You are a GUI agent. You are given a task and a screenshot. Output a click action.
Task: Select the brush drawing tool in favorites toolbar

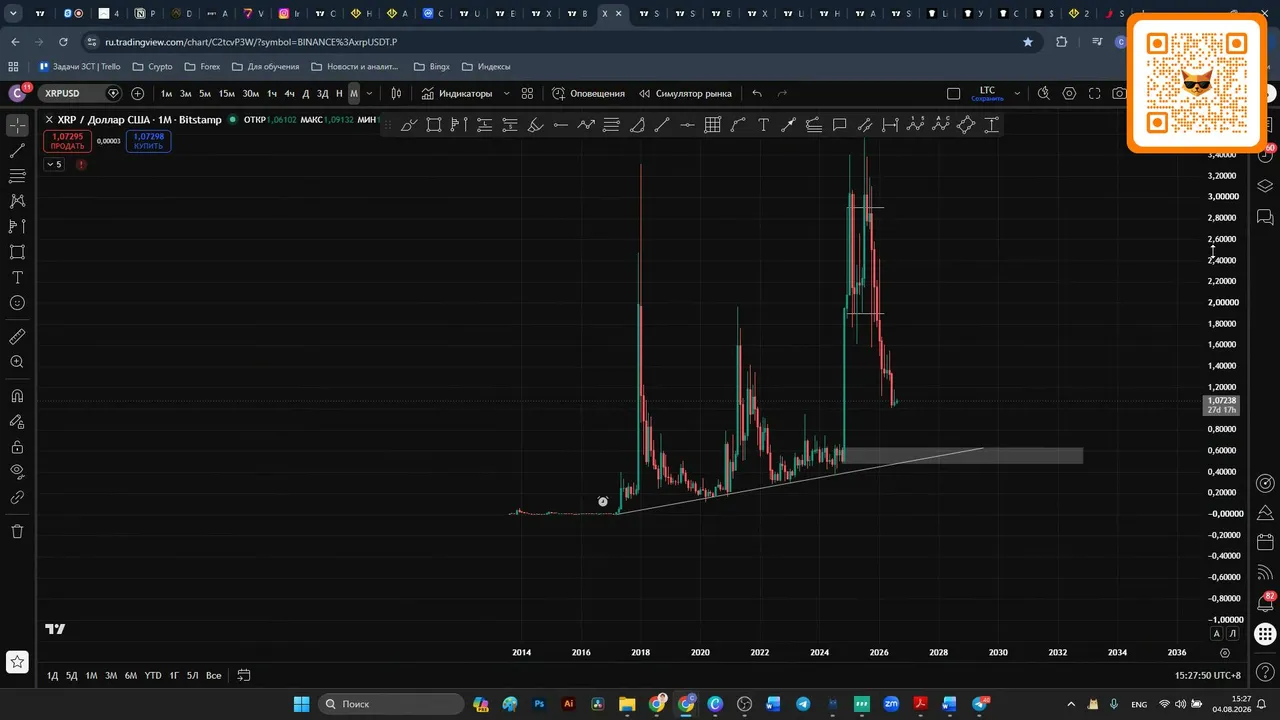tap(409, 125)
